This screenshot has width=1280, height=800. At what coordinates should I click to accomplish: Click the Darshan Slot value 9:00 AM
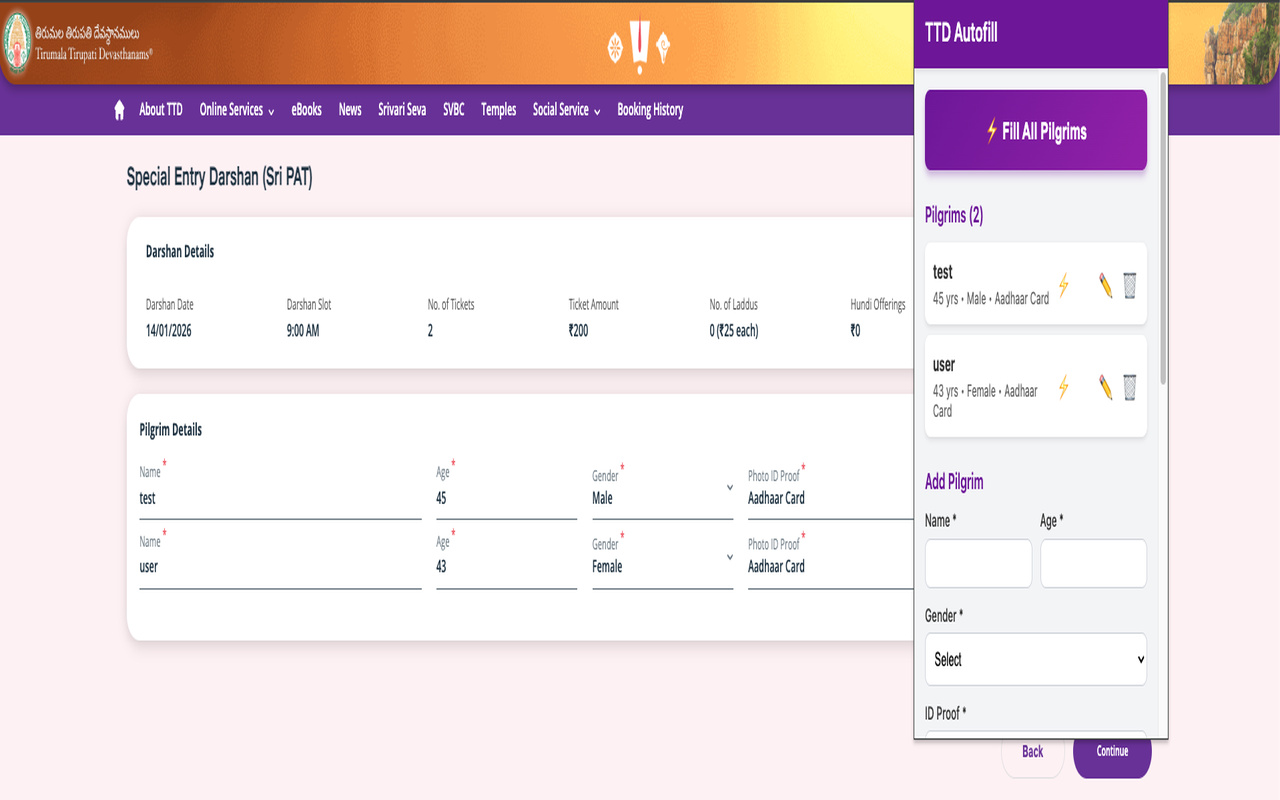click(x=303, y=330)
